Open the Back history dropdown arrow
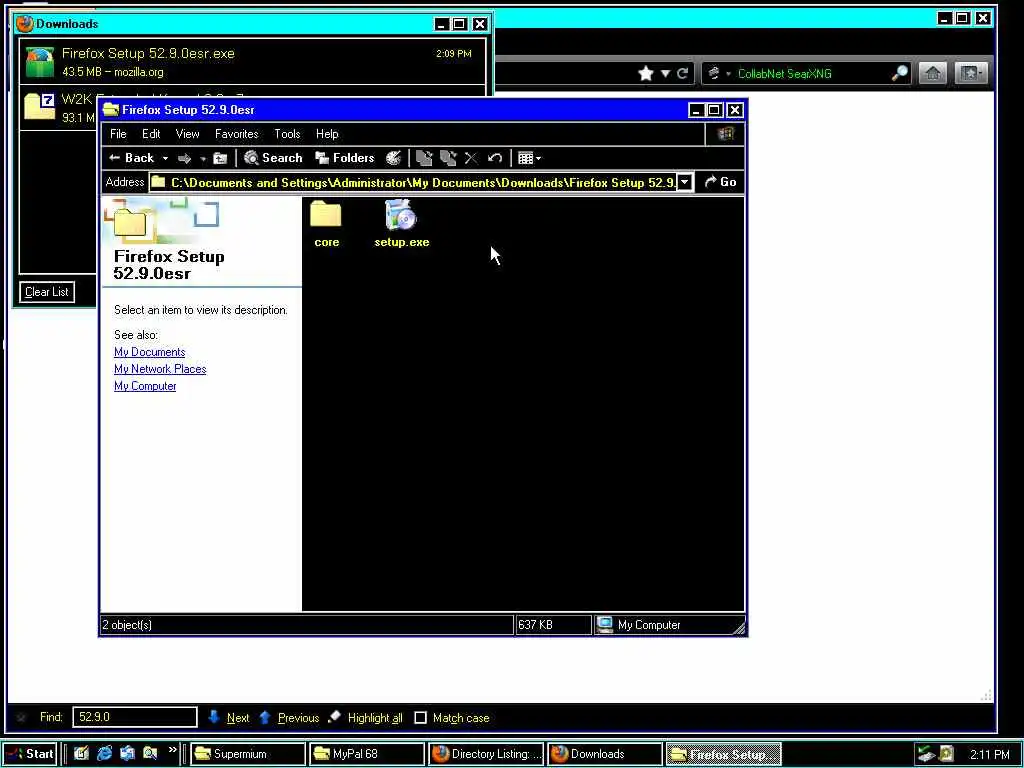1024x768 pixels. coord(165,159)
